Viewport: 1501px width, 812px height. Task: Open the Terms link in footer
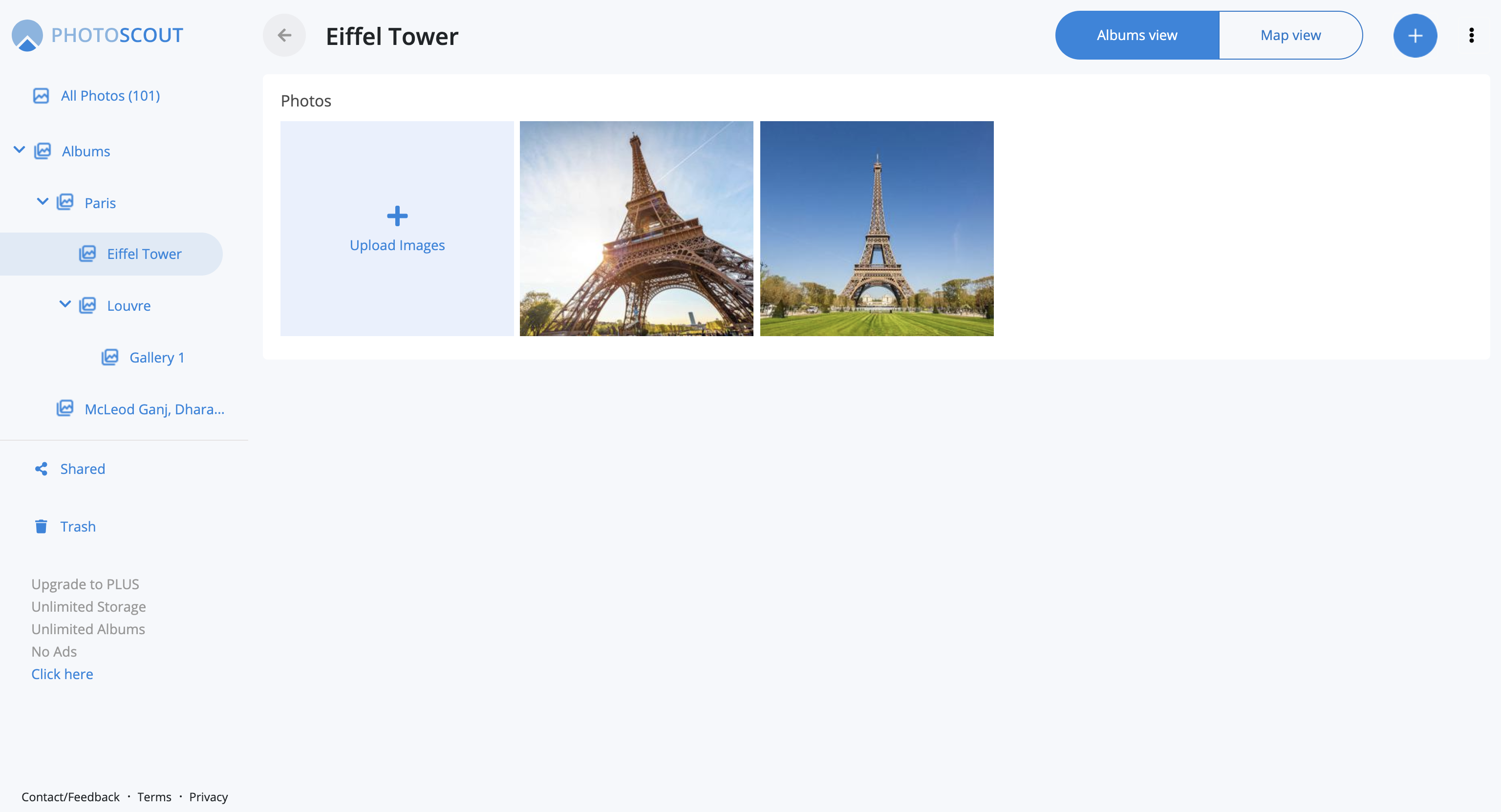(154, 797)
